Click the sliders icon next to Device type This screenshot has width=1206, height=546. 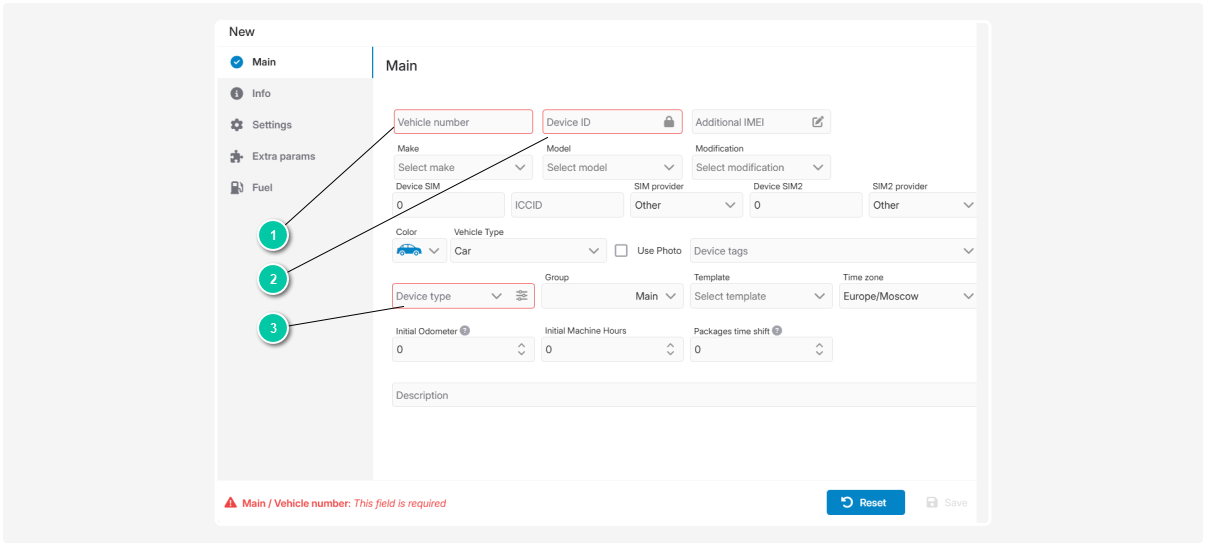pos(521,296)
